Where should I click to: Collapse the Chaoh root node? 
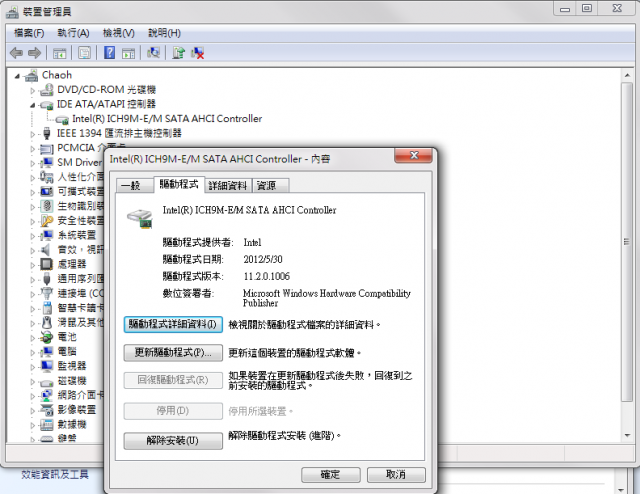[x=17, y=76]
